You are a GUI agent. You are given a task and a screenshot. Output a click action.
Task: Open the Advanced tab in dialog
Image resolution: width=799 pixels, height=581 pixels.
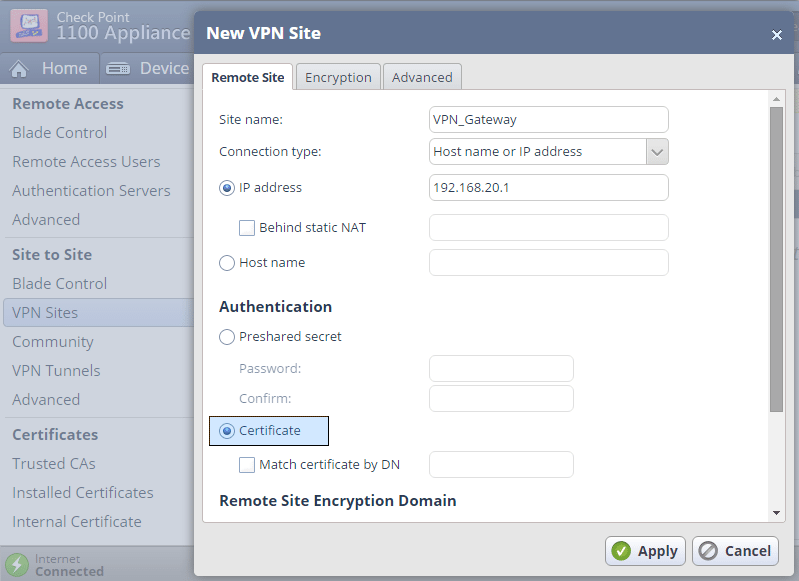coord(422,78)
